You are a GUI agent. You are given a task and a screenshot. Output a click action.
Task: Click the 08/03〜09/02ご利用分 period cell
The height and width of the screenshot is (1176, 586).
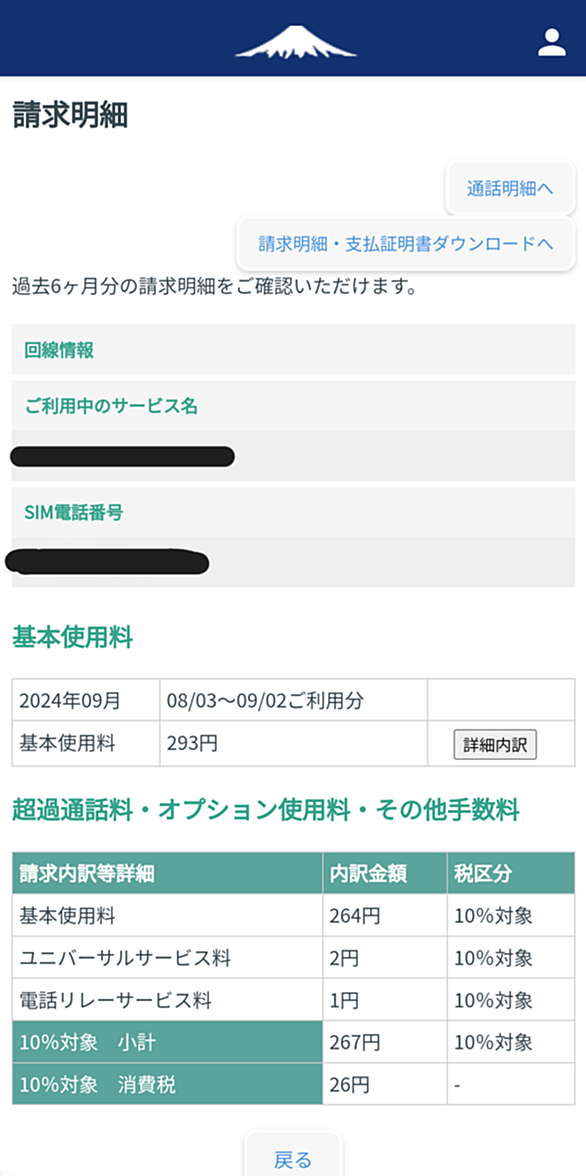(x=293, y=700)
